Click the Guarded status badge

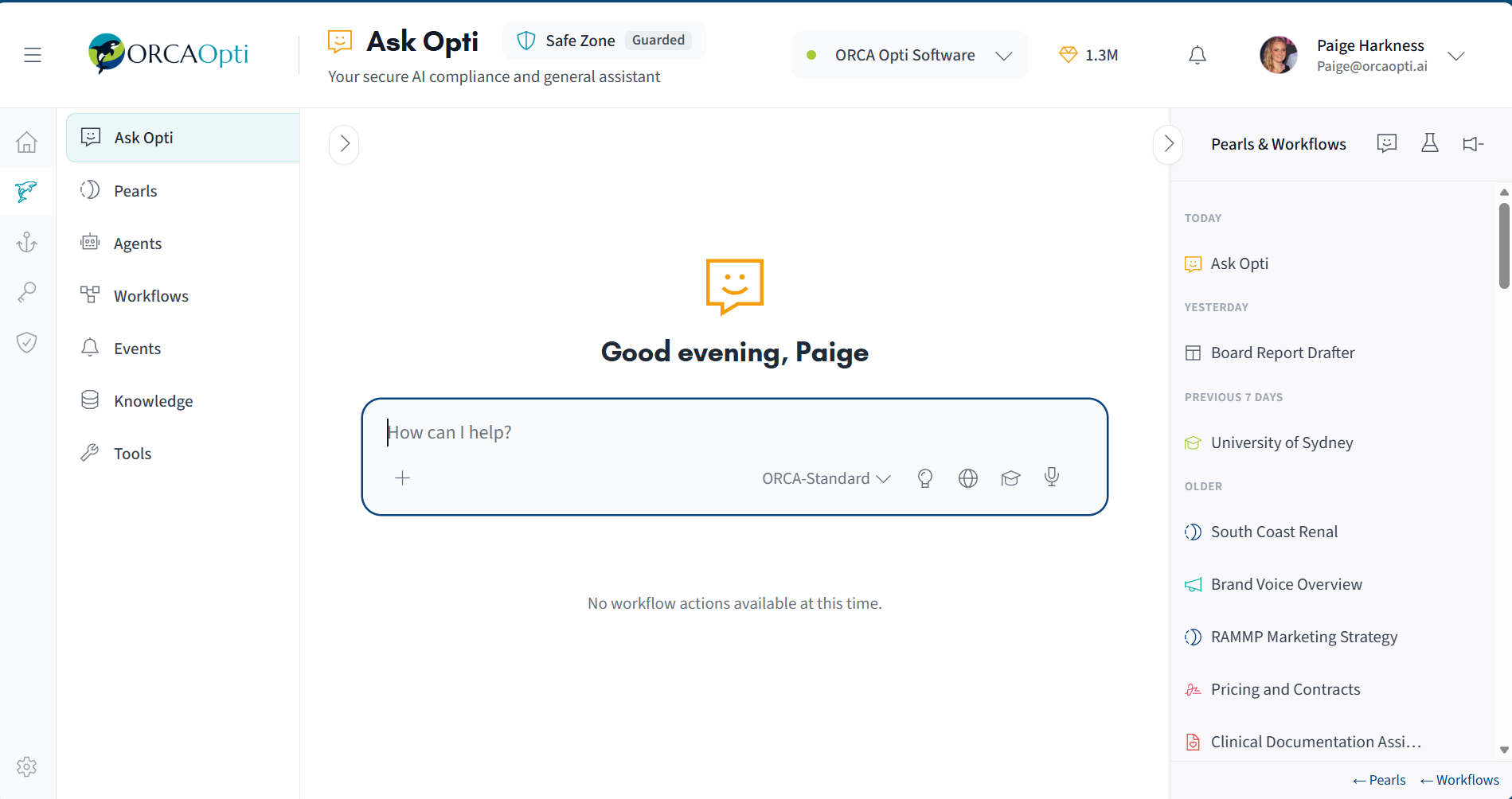[x=658, y=40]
